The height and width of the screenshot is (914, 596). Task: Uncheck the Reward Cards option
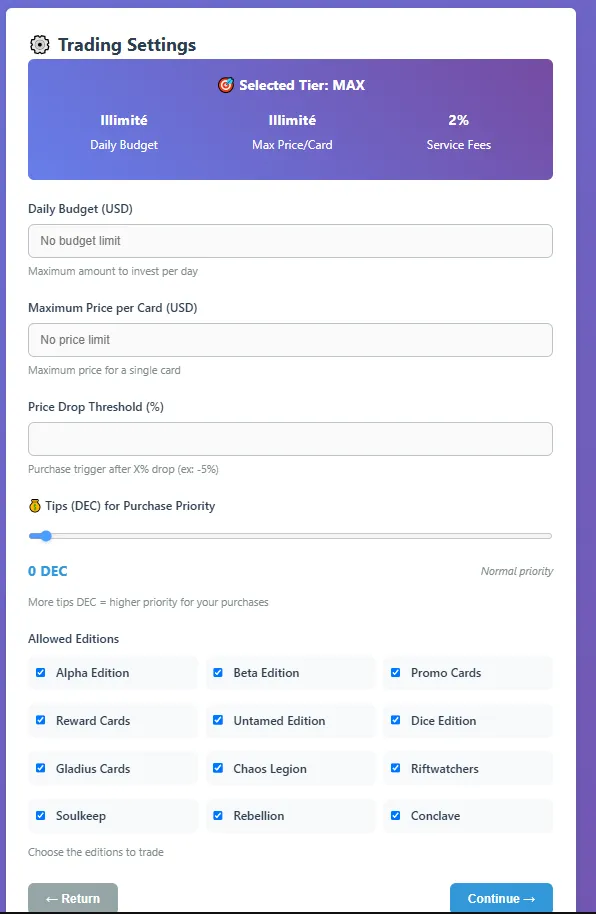(x=41, y=720)
